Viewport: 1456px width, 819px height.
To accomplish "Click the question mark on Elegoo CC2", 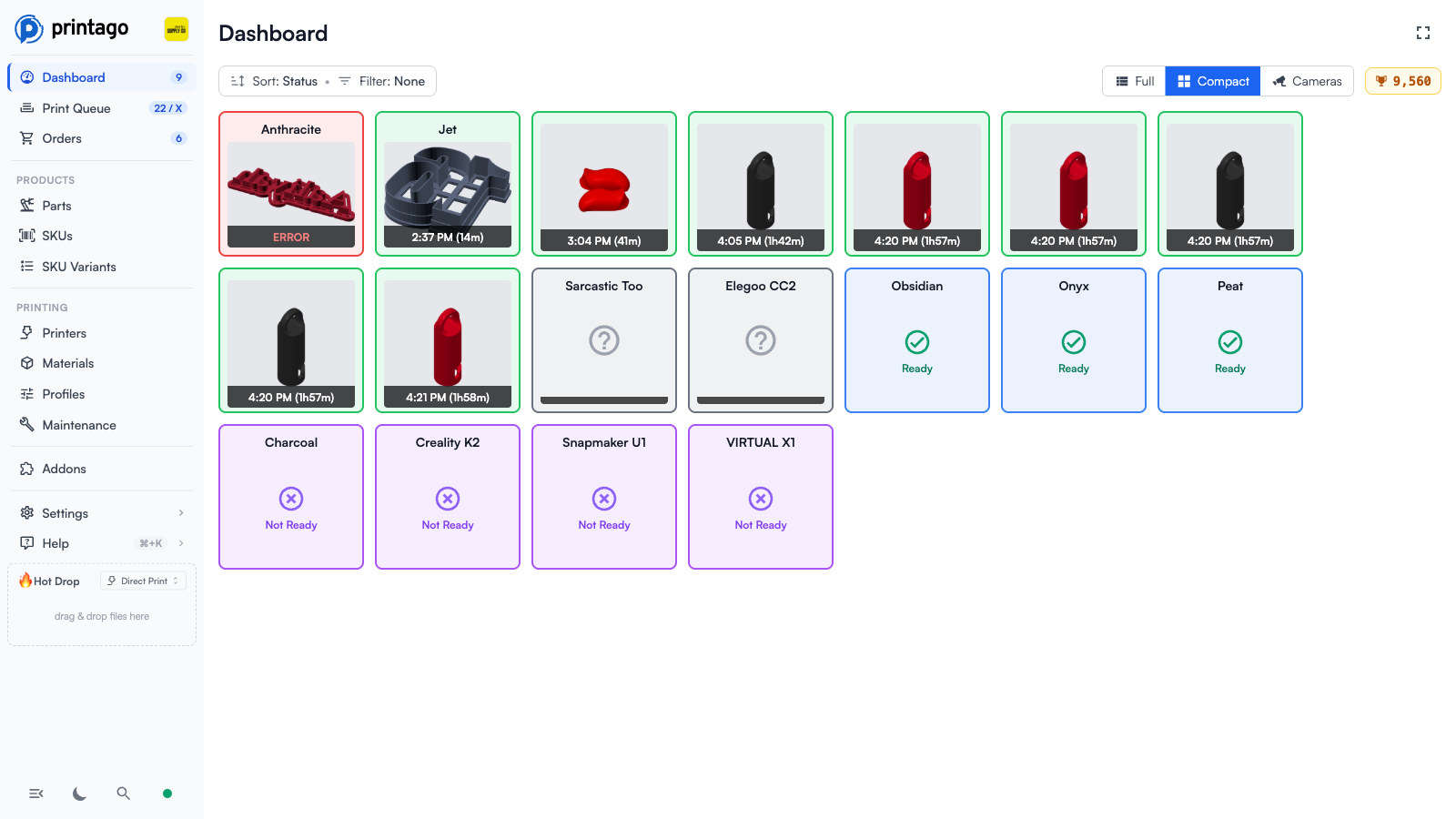I will point(761,340).
